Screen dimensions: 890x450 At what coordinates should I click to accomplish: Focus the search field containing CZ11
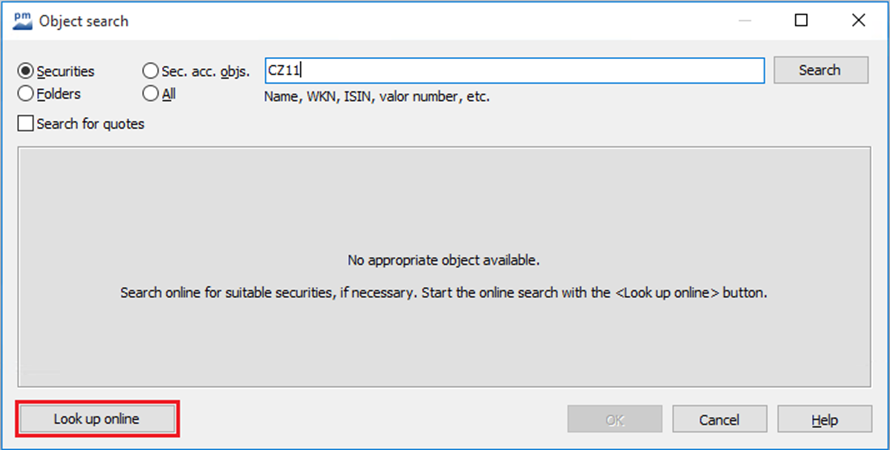[514, 70]
